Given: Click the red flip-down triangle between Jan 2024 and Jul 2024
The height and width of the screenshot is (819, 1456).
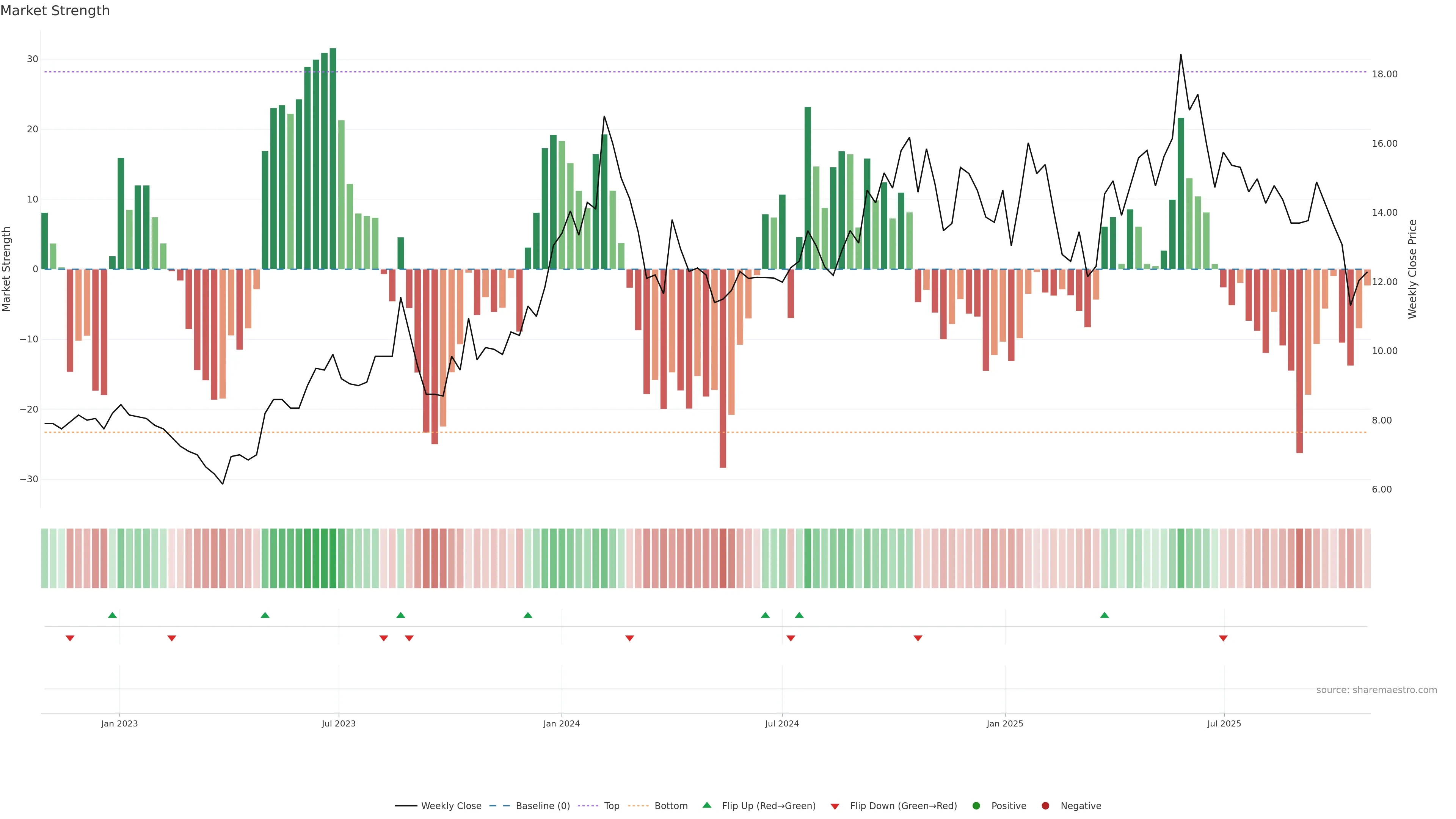Looking at the screenshot, I should 630,638.
